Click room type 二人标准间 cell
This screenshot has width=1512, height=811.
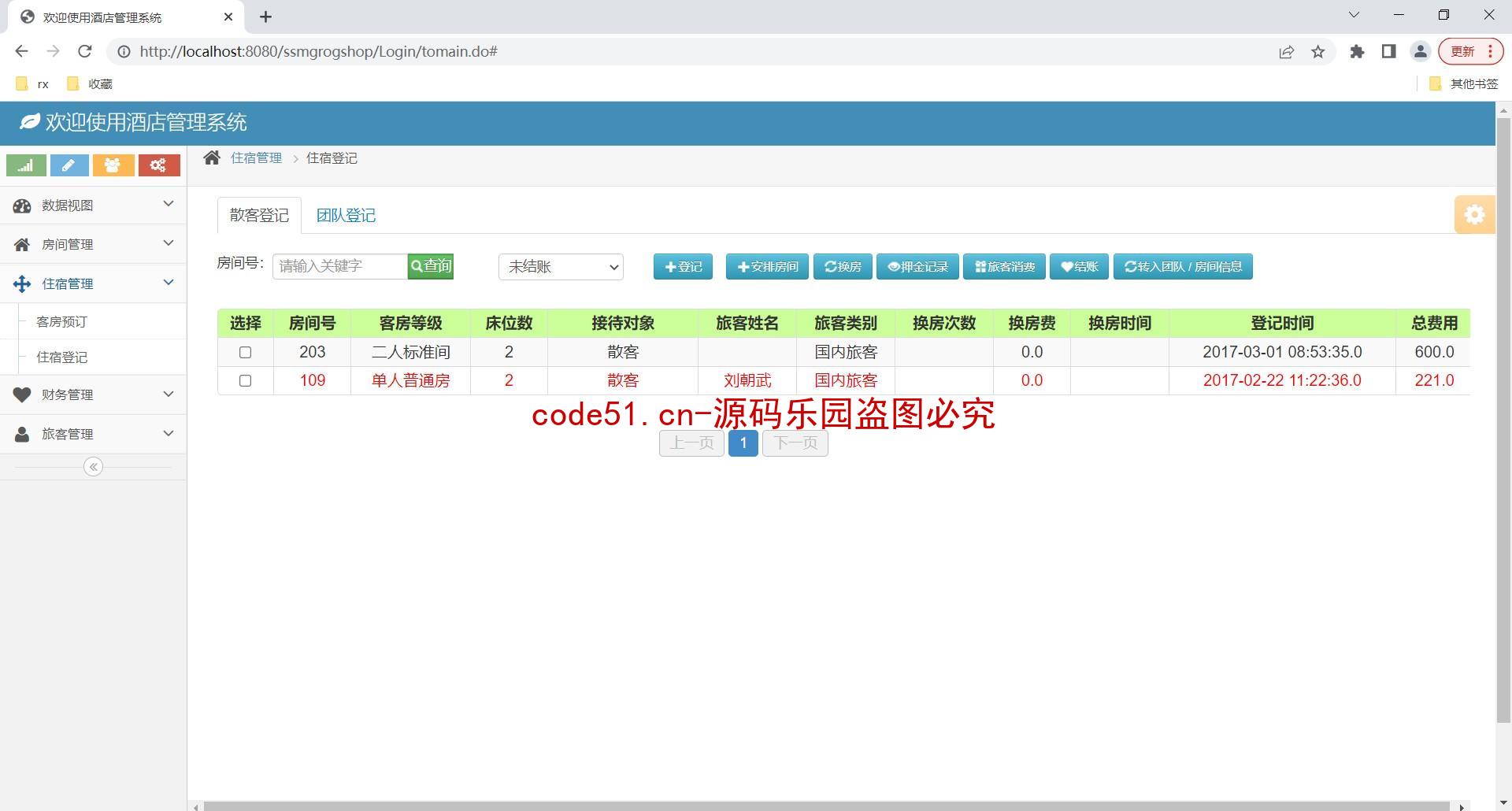[x=410, y=352]
